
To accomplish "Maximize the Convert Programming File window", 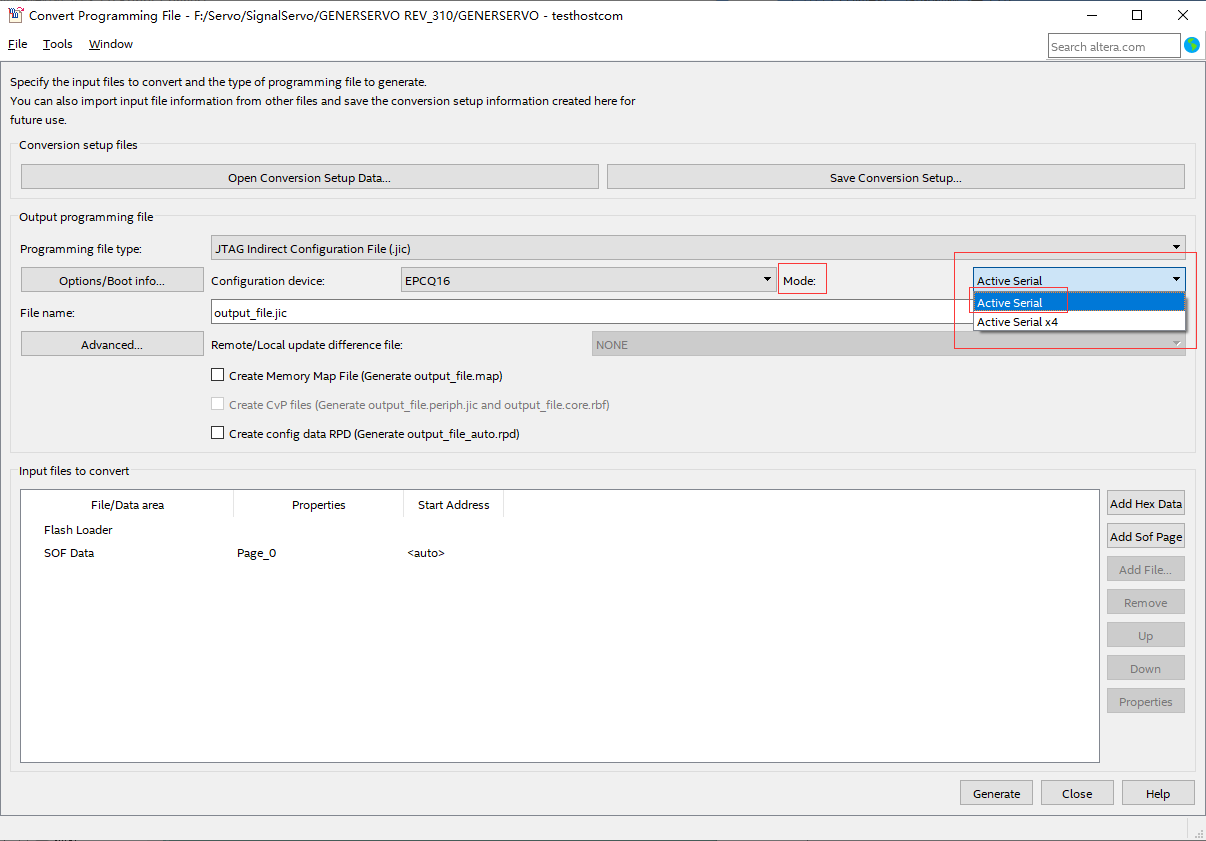I will pos(1137,15).
